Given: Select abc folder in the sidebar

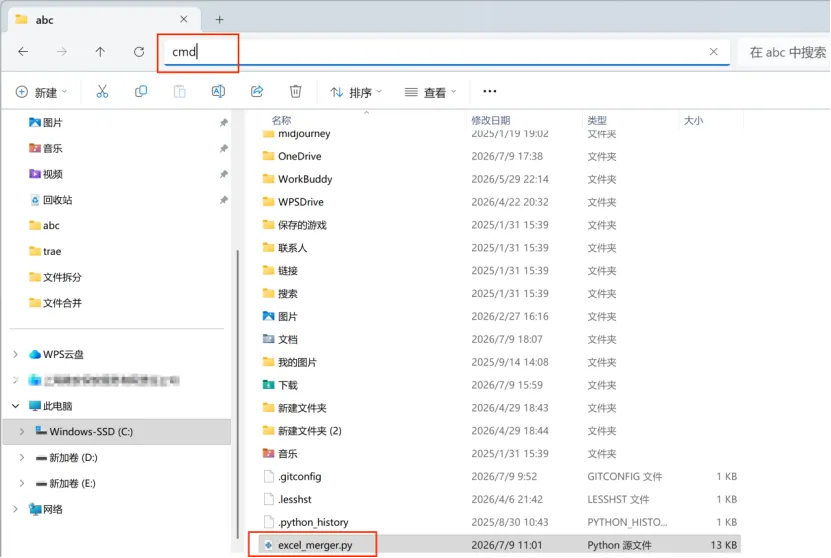Looking at the screenshot, I should [x=44, y=225].
